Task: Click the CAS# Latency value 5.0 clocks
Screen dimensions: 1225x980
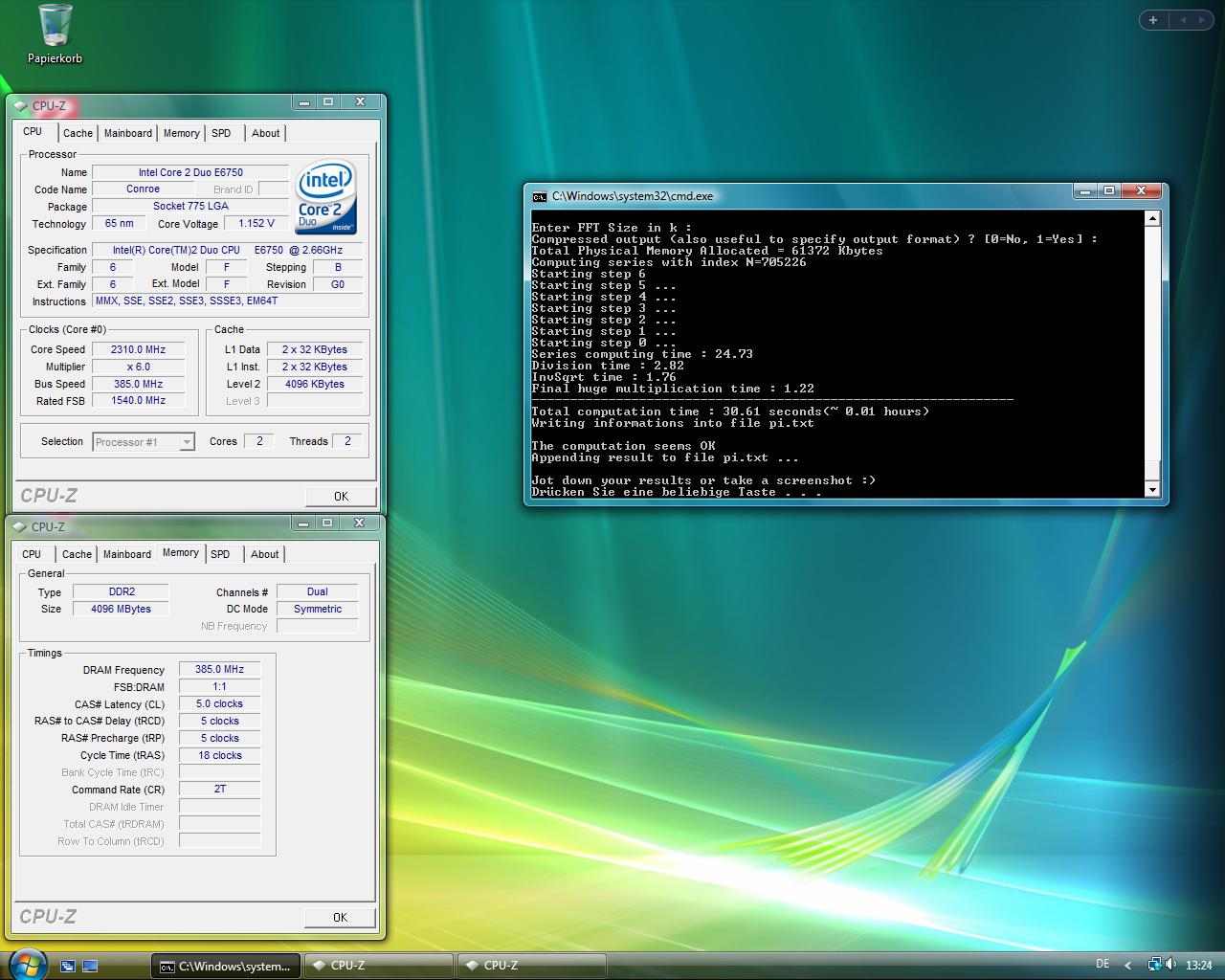Action: click(x=220, y=704)
